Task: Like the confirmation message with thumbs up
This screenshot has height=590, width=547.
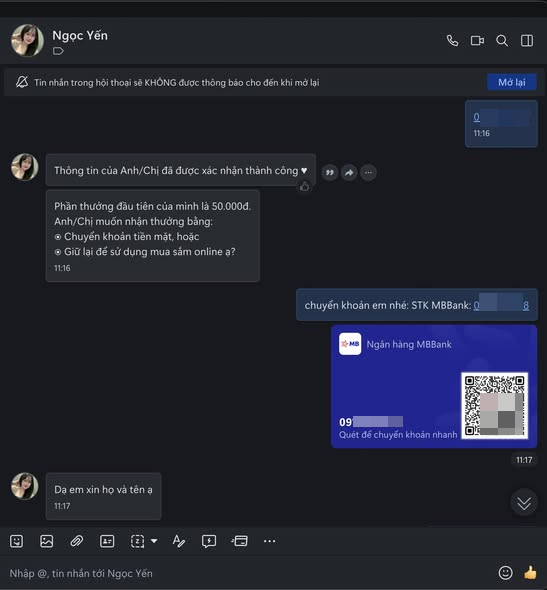Action: point(304,186)
